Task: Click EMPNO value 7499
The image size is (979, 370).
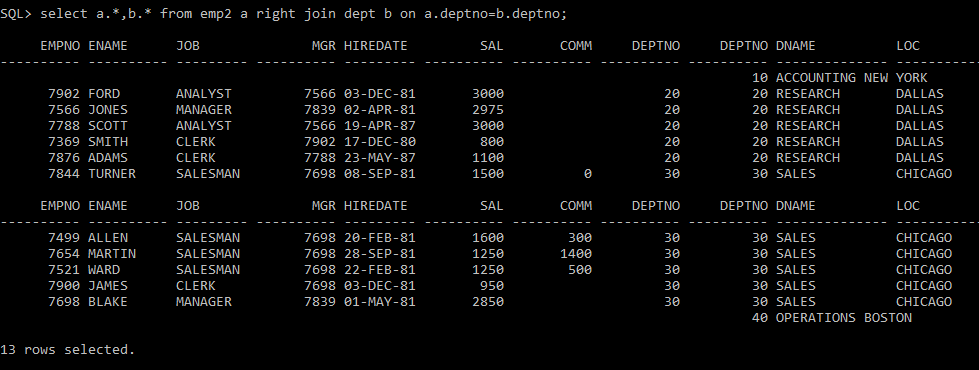Action: tap(64, 238)
